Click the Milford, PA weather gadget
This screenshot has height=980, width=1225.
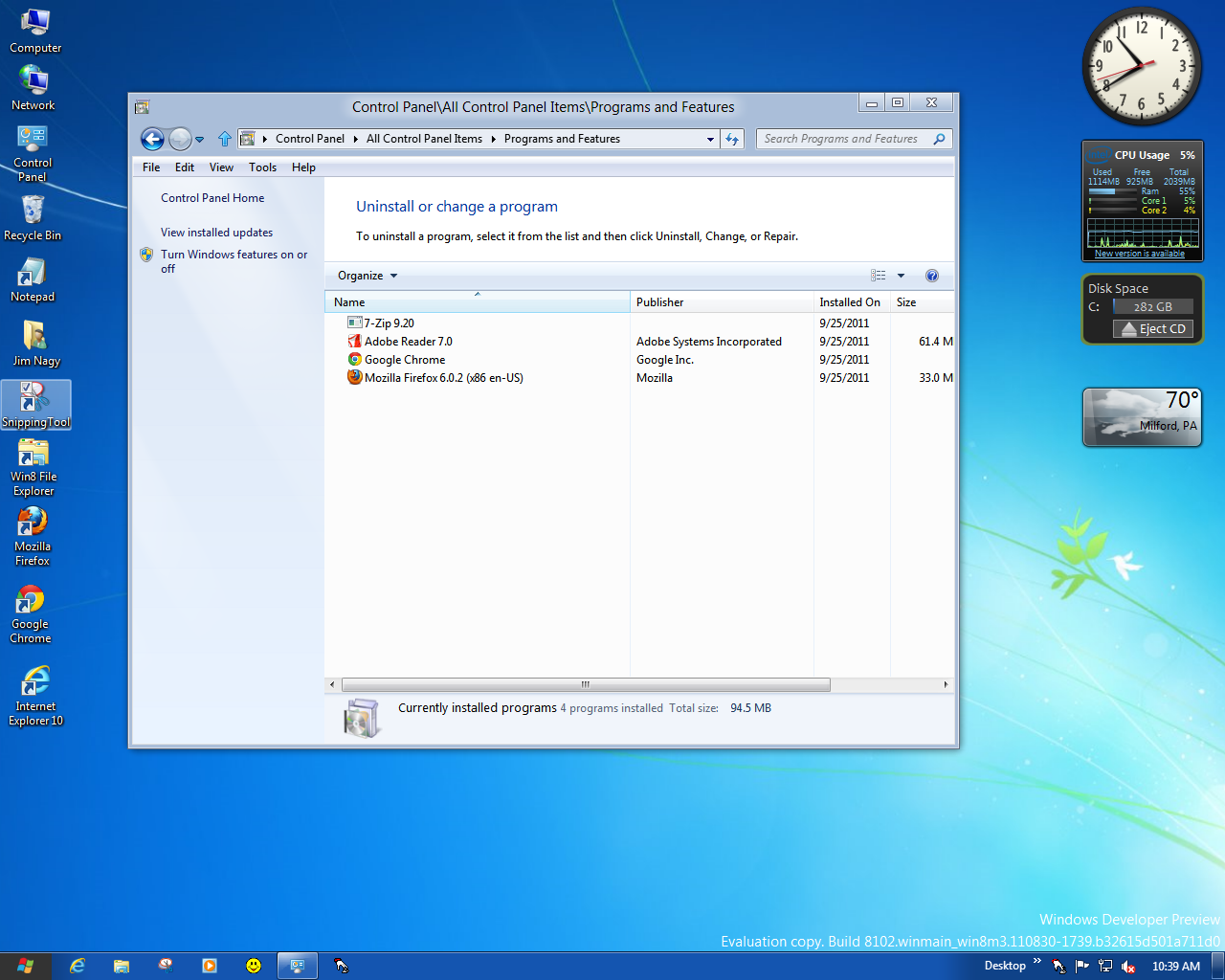click(x=1143, y=417)
